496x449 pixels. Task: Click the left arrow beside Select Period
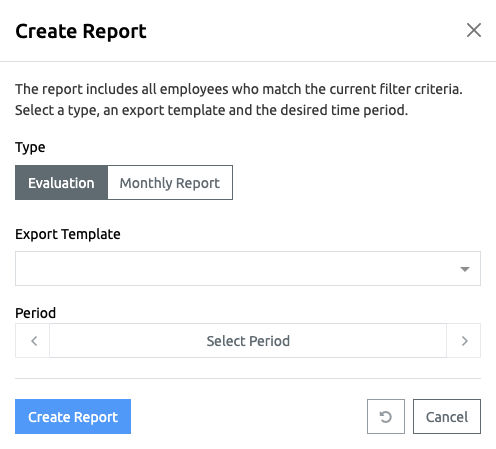33,340
